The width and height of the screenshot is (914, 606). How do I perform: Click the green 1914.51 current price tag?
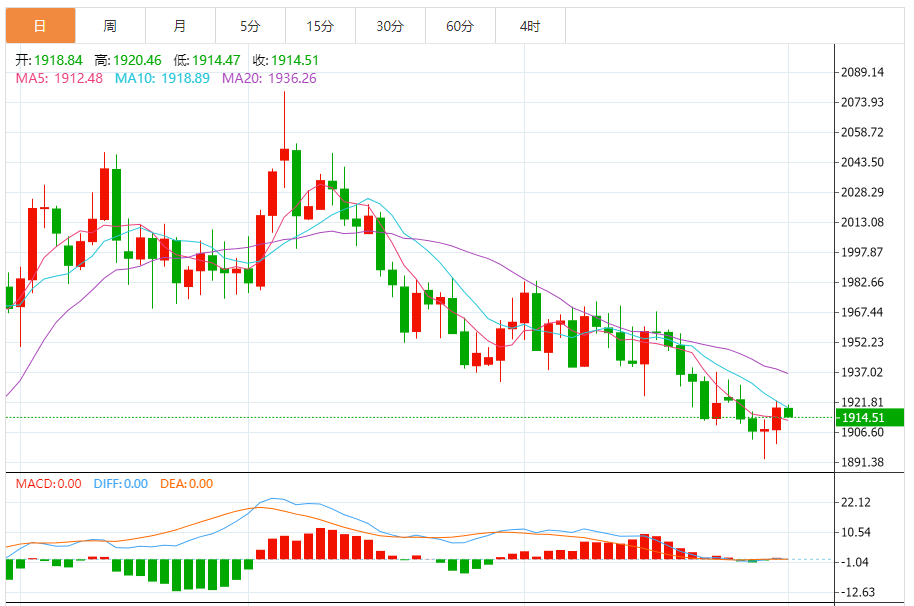tap(870, 417)
